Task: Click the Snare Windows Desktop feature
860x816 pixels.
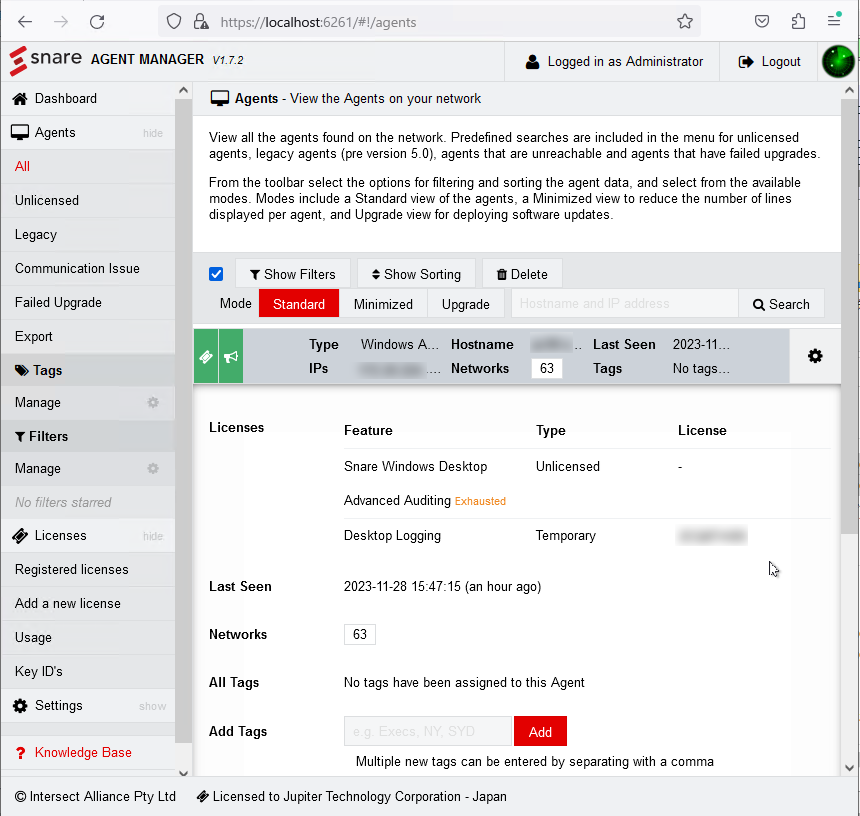Action: [416, 467]
